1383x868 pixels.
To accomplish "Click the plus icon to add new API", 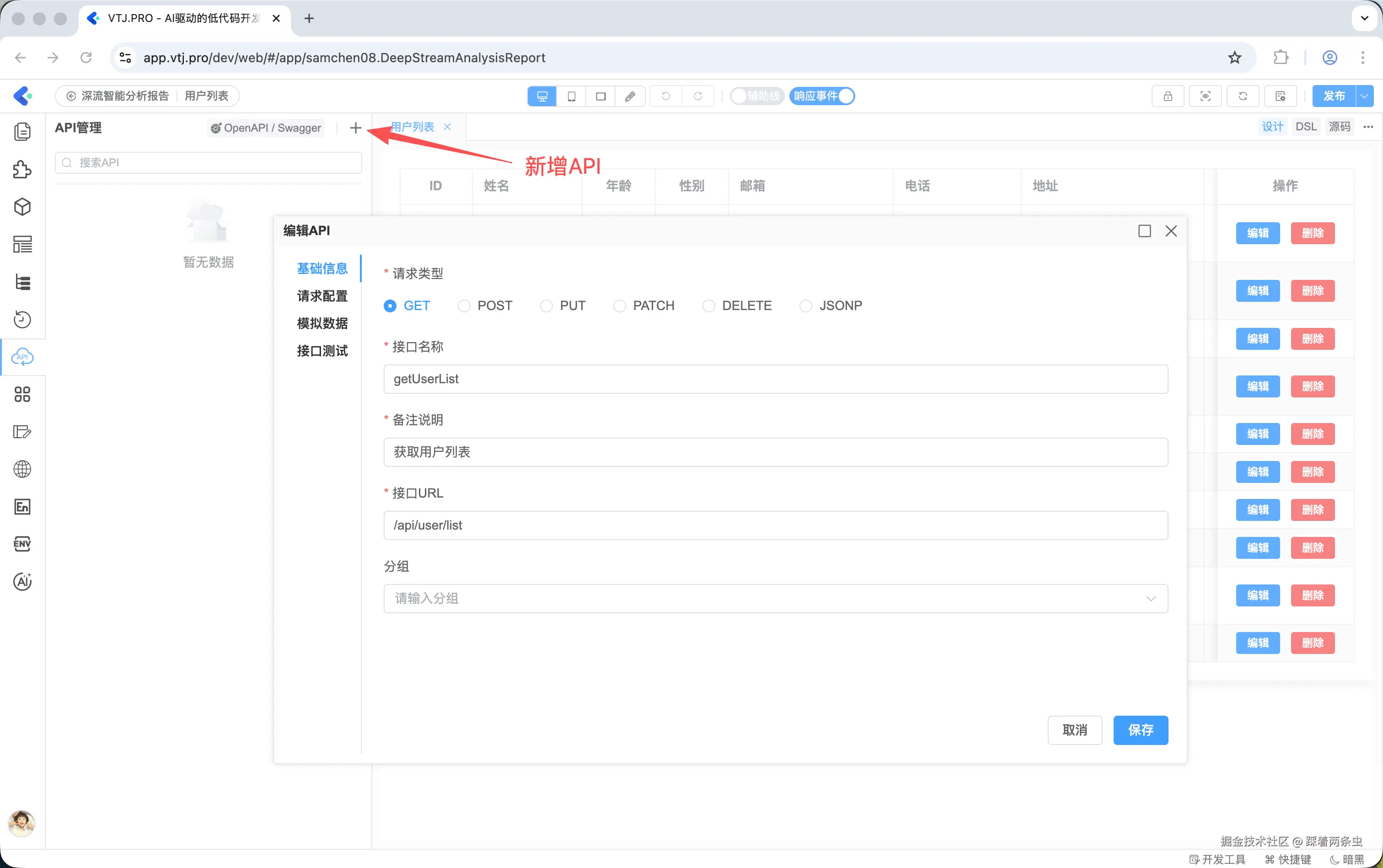I will click(355, 128).
